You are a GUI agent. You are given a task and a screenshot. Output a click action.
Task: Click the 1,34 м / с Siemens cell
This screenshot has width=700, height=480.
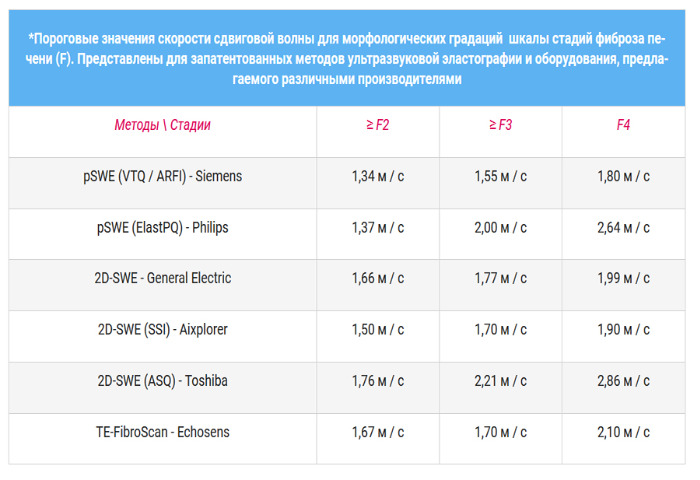(377, 176)
